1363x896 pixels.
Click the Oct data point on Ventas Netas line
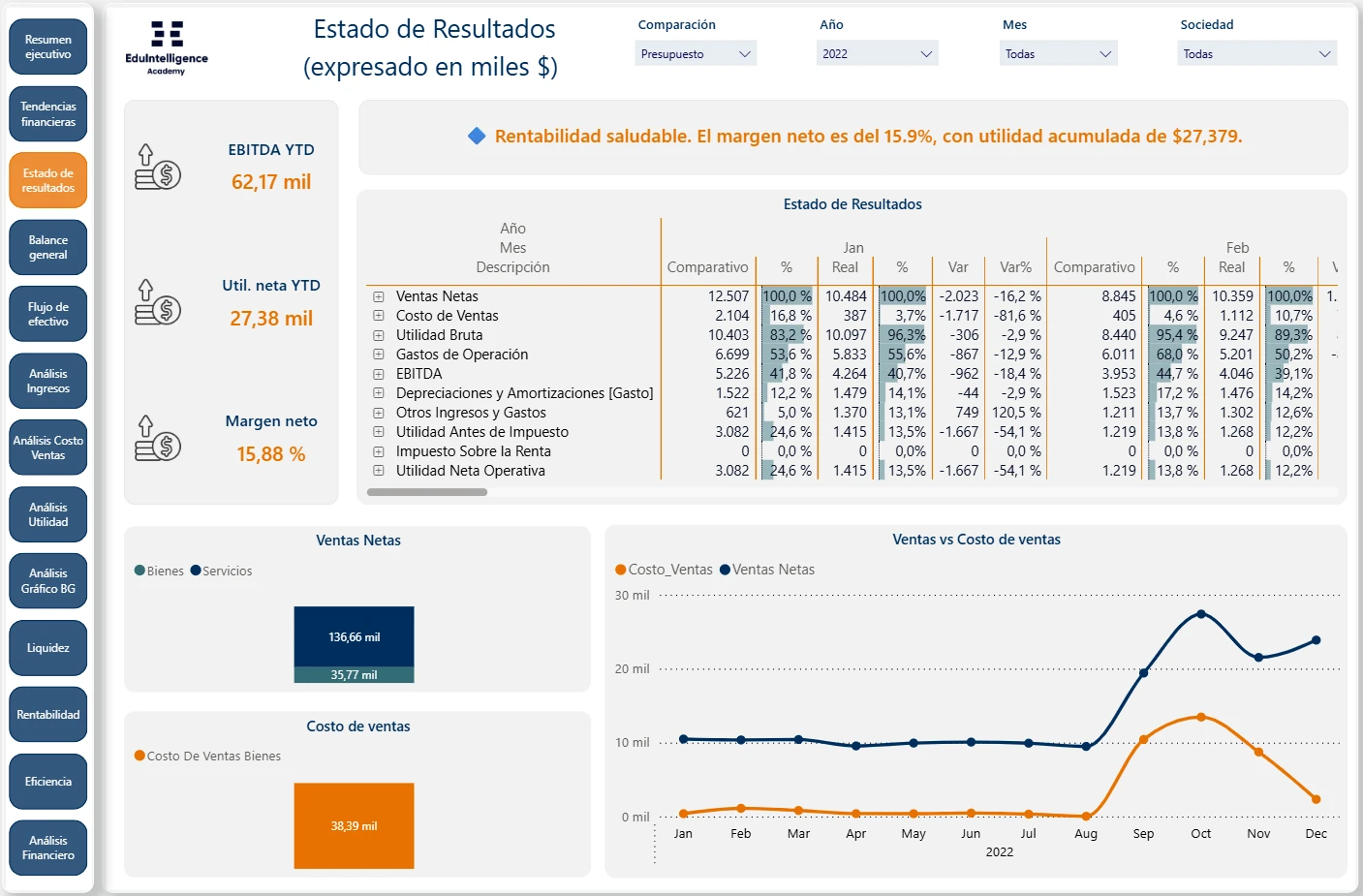pos(1201,614)
